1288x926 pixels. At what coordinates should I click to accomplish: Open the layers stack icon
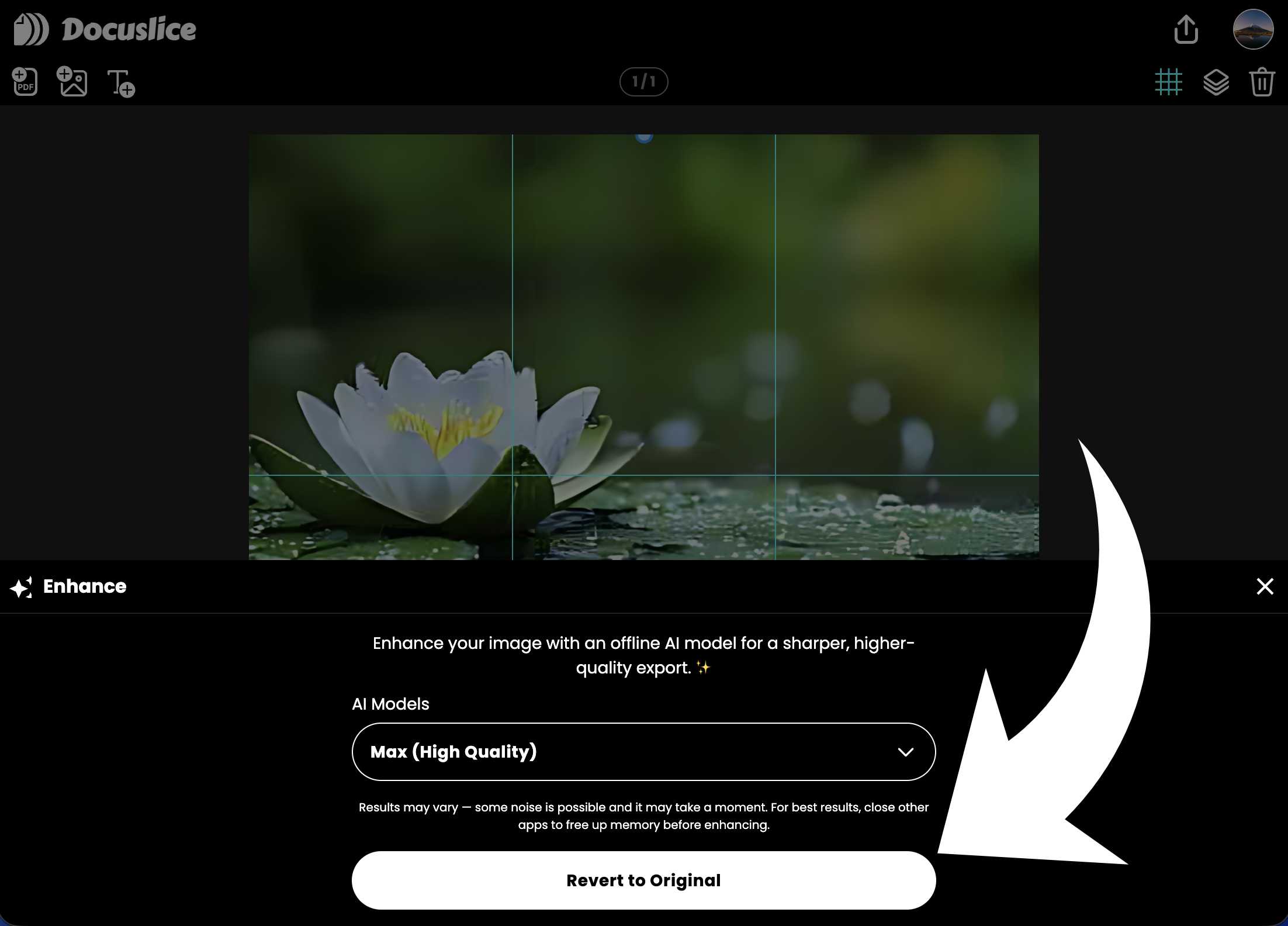(x=1216, y=82)
